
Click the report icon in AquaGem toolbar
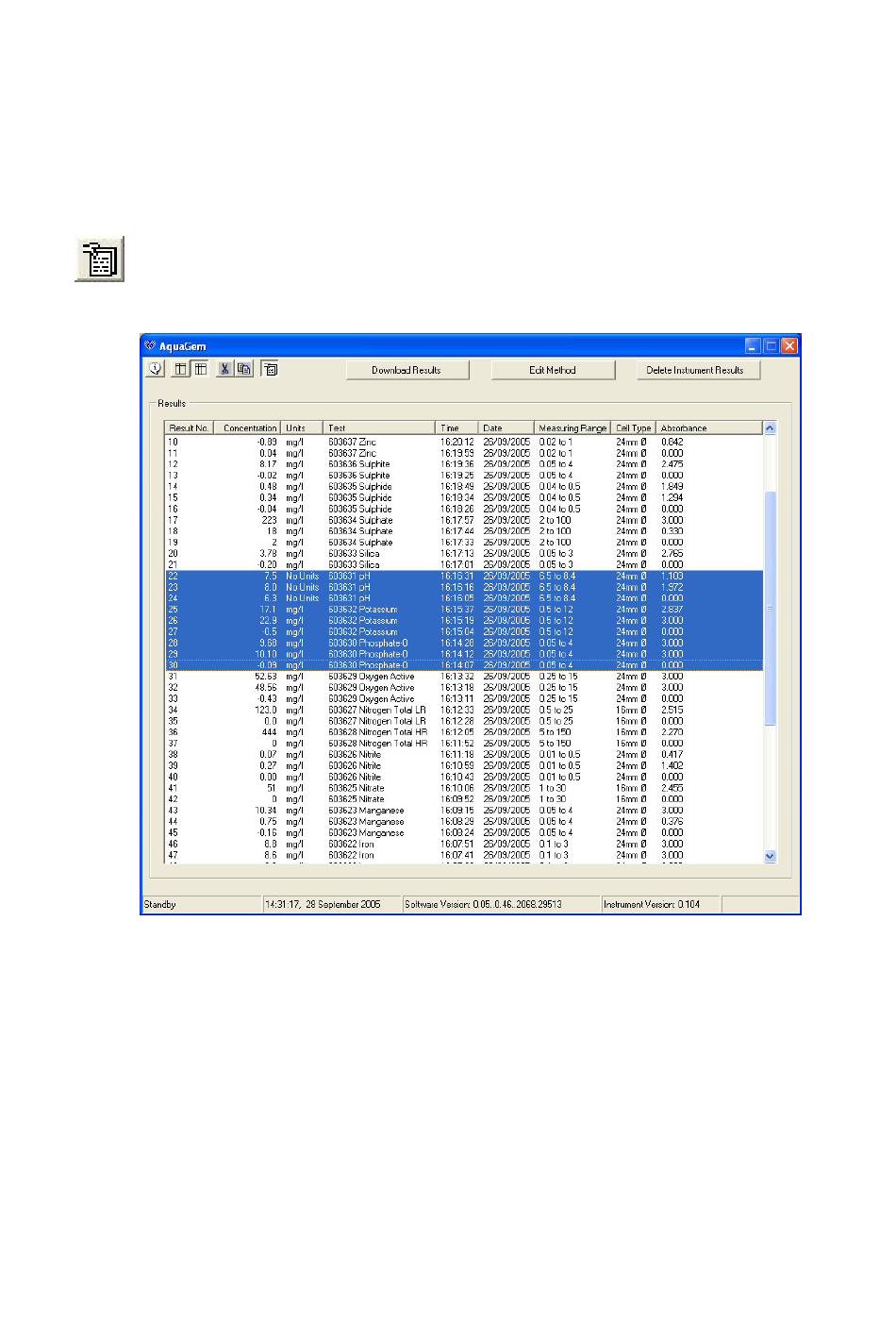coord(270,369)
